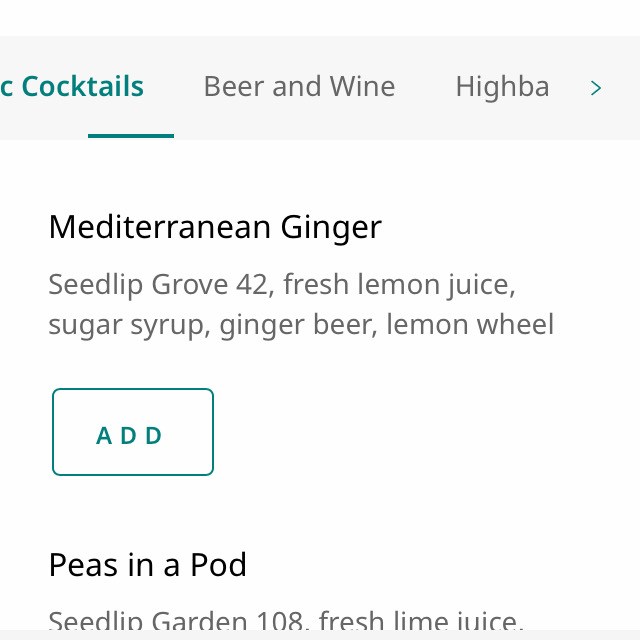Click the 'Seedlip Grove 42' ingredient text
This screenshot has height=640, width=640.
(158, 286)
